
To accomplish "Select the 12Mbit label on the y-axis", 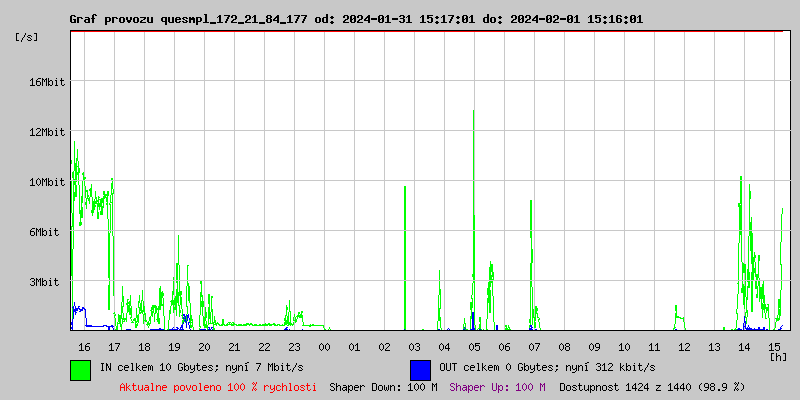I will pos(46,132).
